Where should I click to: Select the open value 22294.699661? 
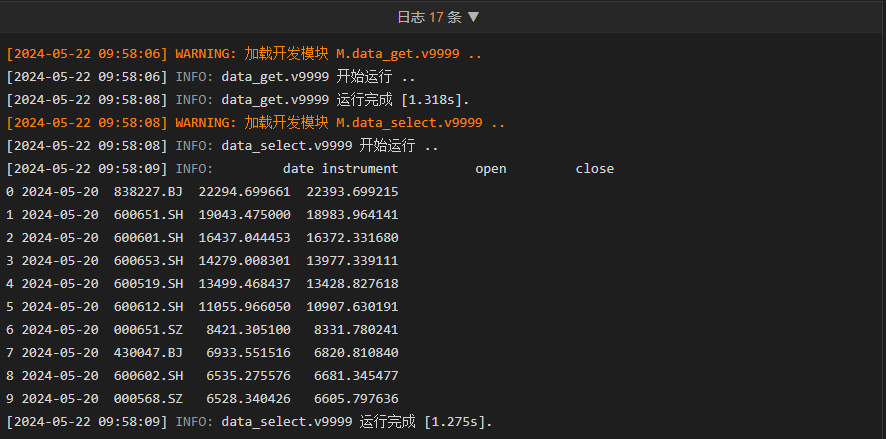click(x=244, y=192)
